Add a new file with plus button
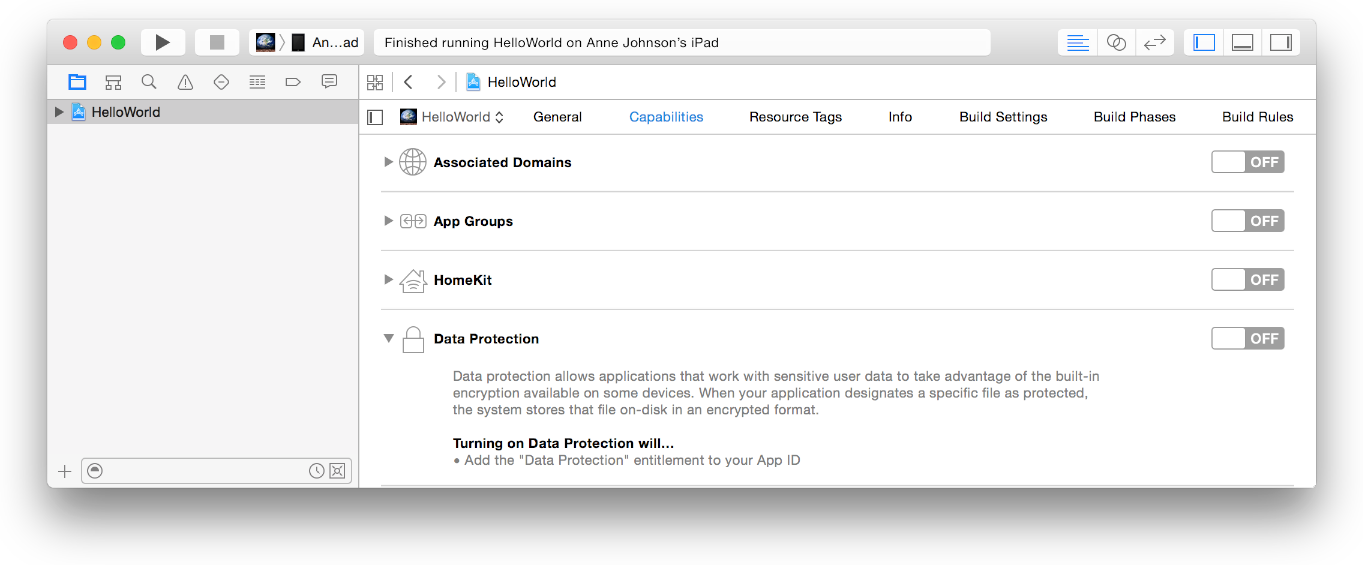Viewport: 1363px width, 565px height. (x=65, y=471)
